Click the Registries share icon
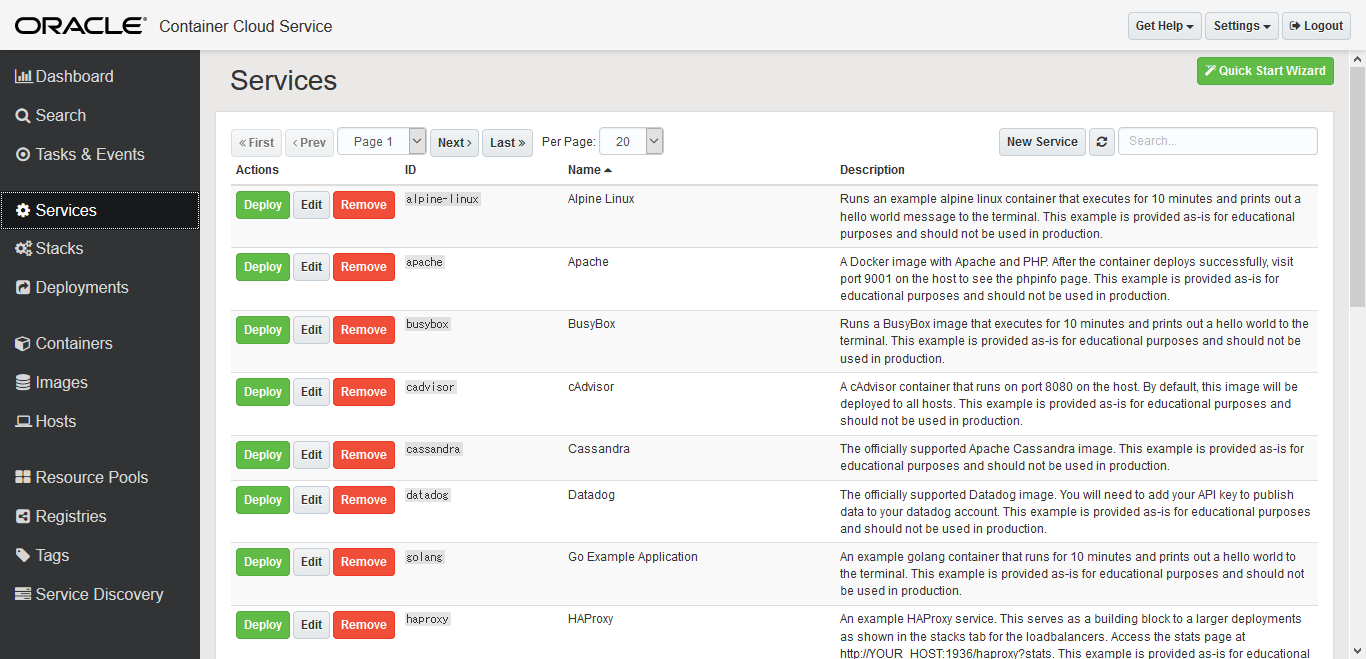This screenshot has height=659, width=1366. 23,517
